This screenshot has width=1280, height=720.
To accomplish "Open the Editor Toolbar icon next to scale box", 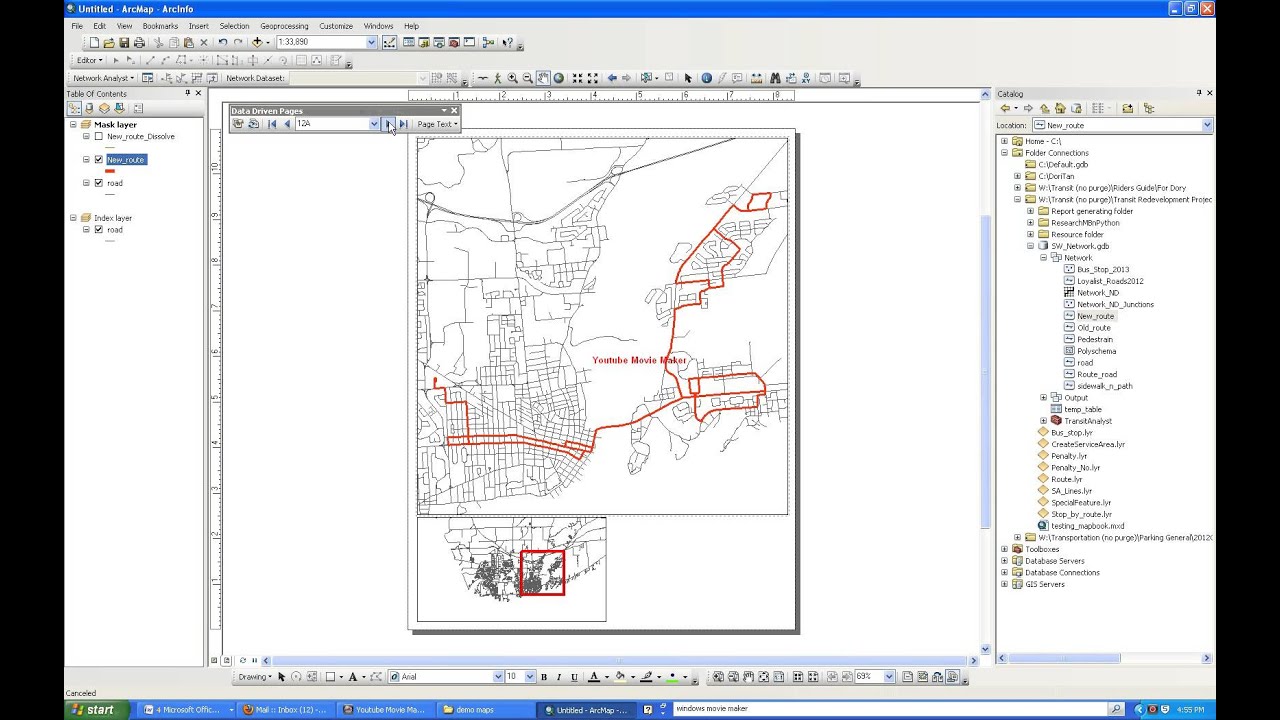I will point(389,43).
